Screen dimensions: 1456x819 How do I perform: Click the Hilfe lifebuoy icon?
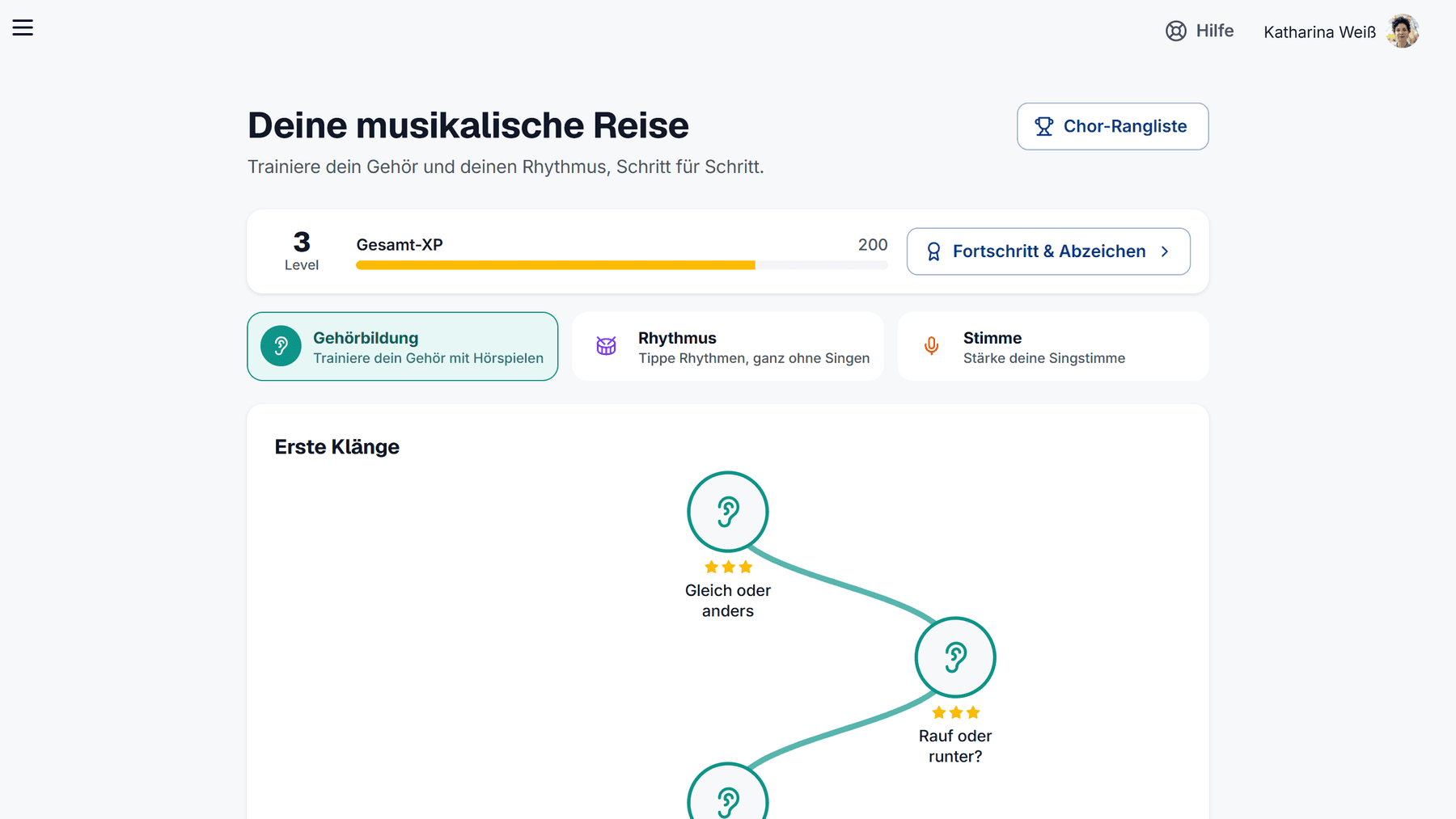point(1175,31)
